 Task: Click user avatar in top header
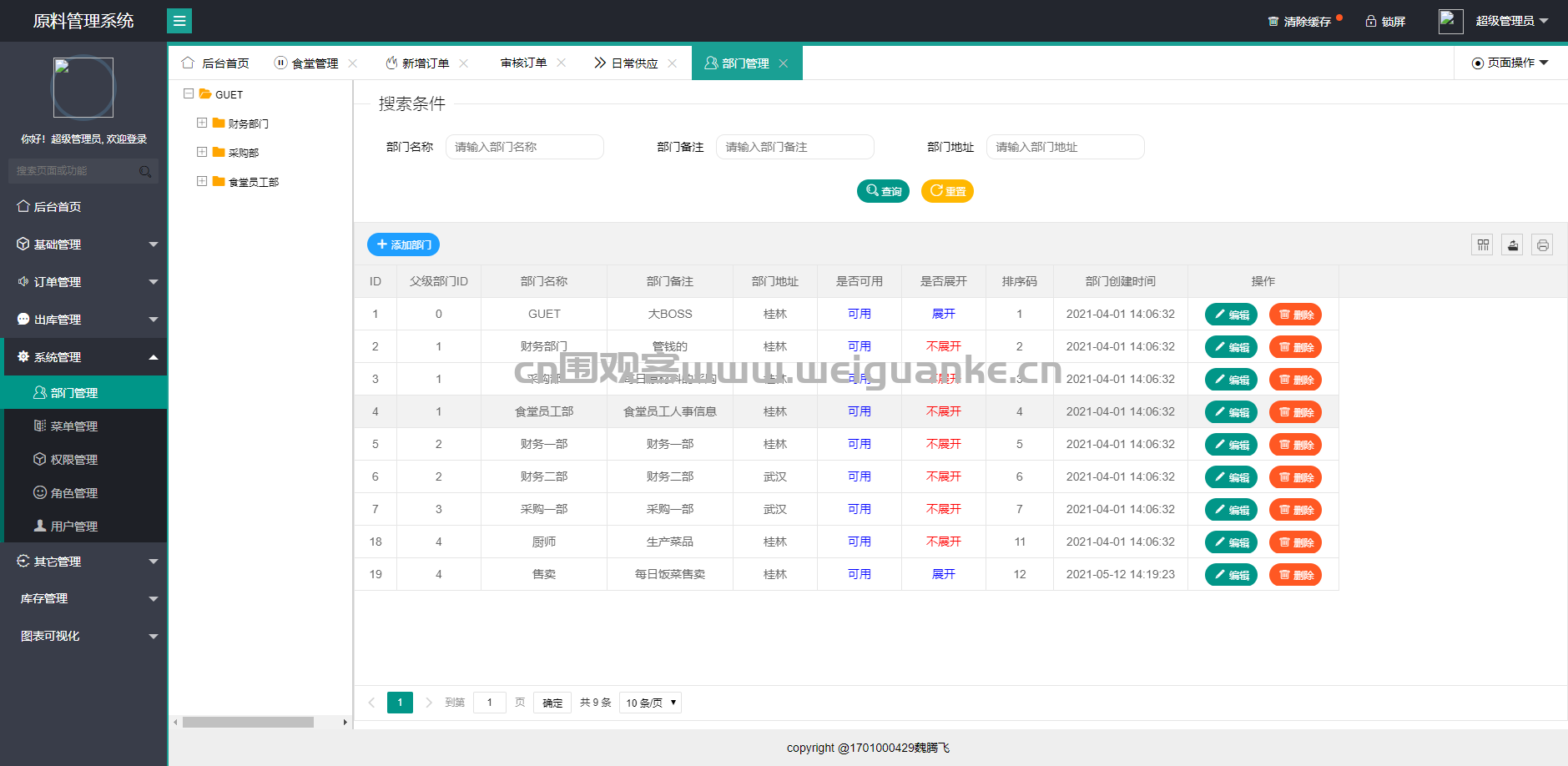1450,21
